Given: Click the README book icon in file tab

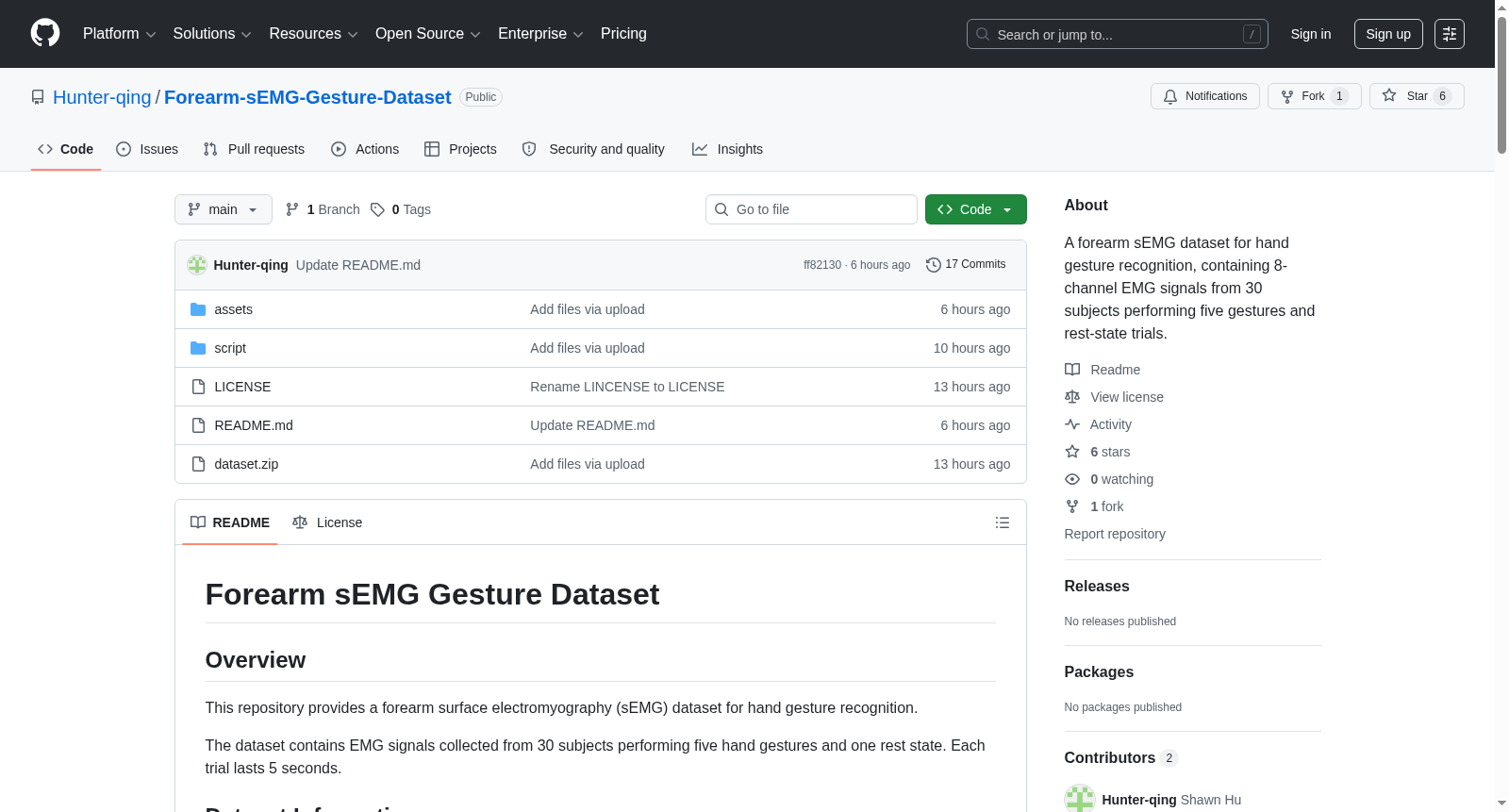Looking at the screenshot, I should 198,522.
